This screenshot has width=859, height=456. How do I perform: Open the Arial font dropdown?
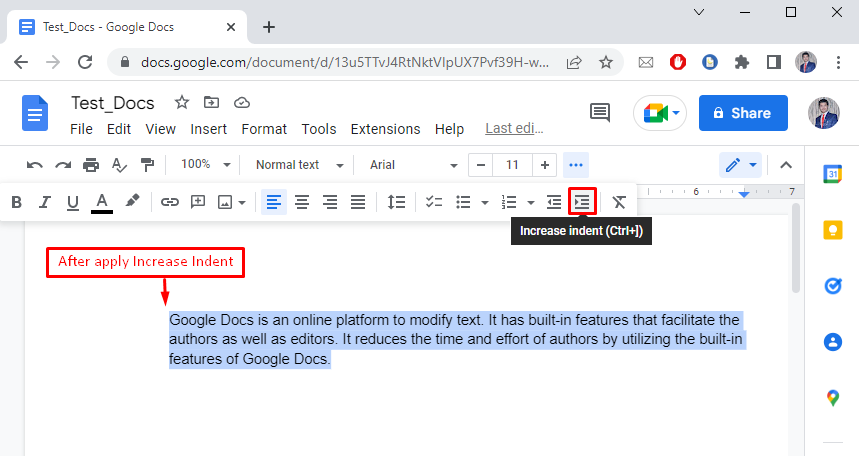(413, 165)
